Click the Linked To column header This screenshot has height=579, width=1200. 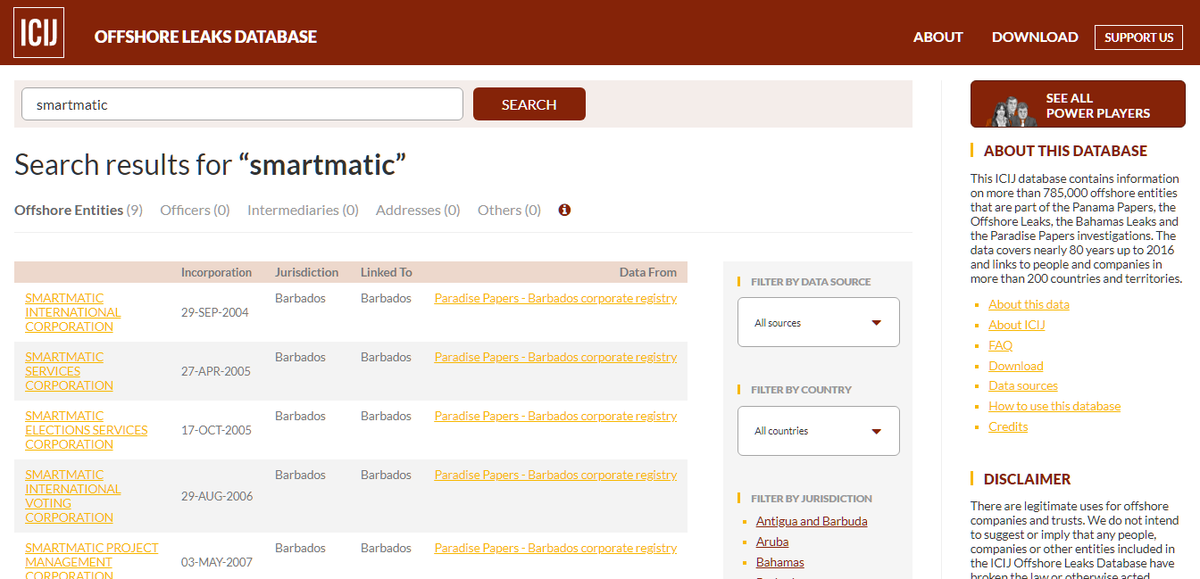(x=386, y=272)
